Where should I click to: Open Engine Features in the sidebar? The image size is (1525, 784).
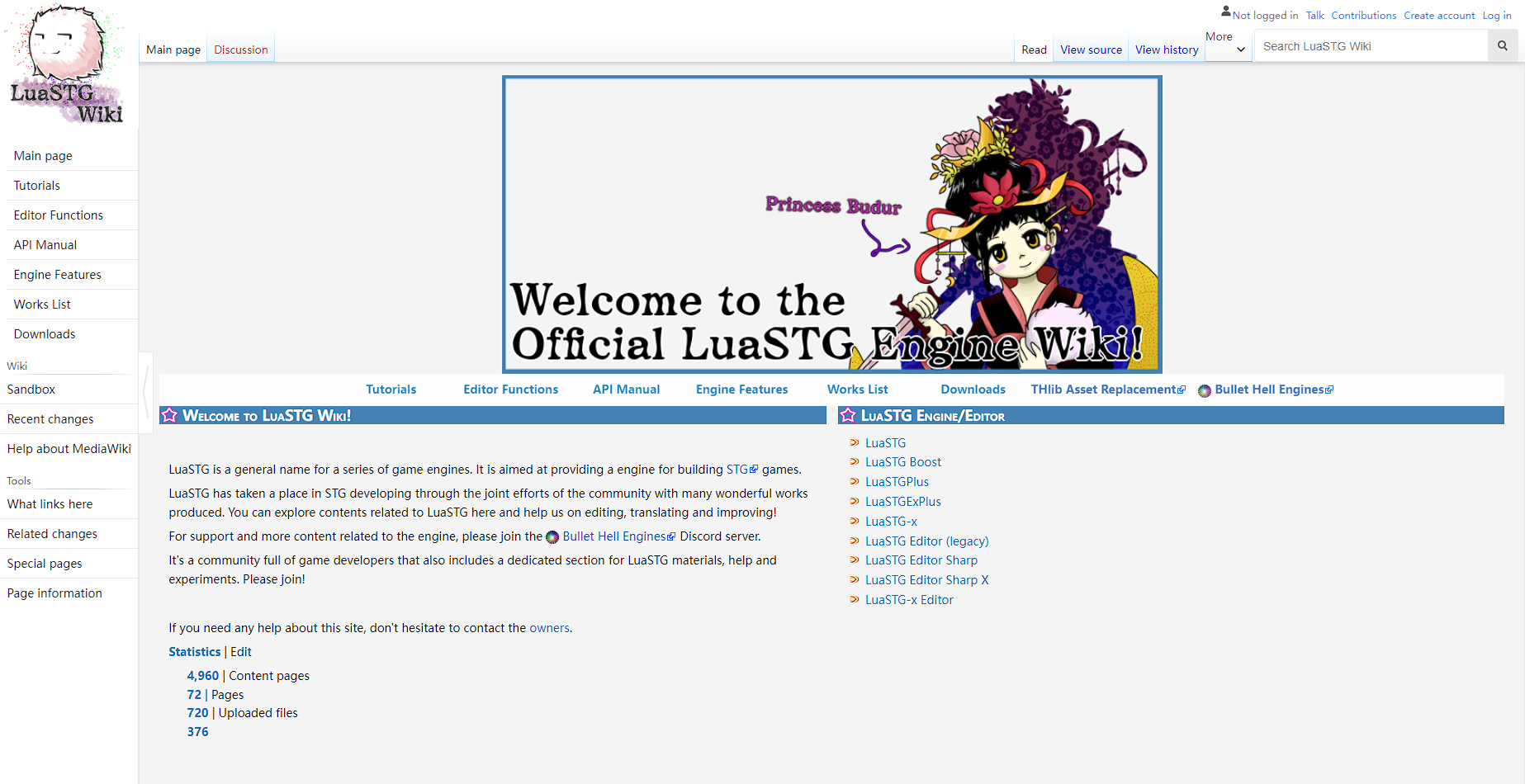[58, 275]
